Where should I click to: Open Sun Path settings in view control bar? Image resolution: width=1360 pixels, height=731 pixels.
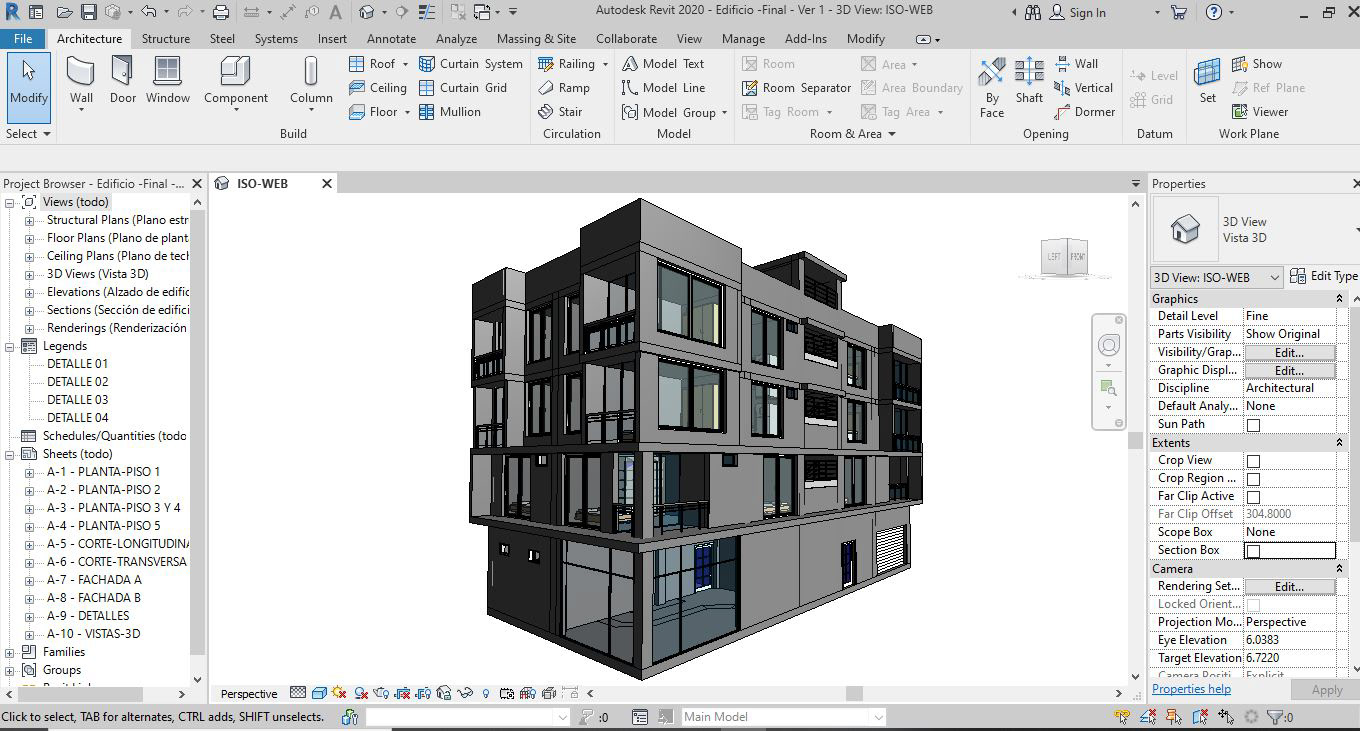339,693
